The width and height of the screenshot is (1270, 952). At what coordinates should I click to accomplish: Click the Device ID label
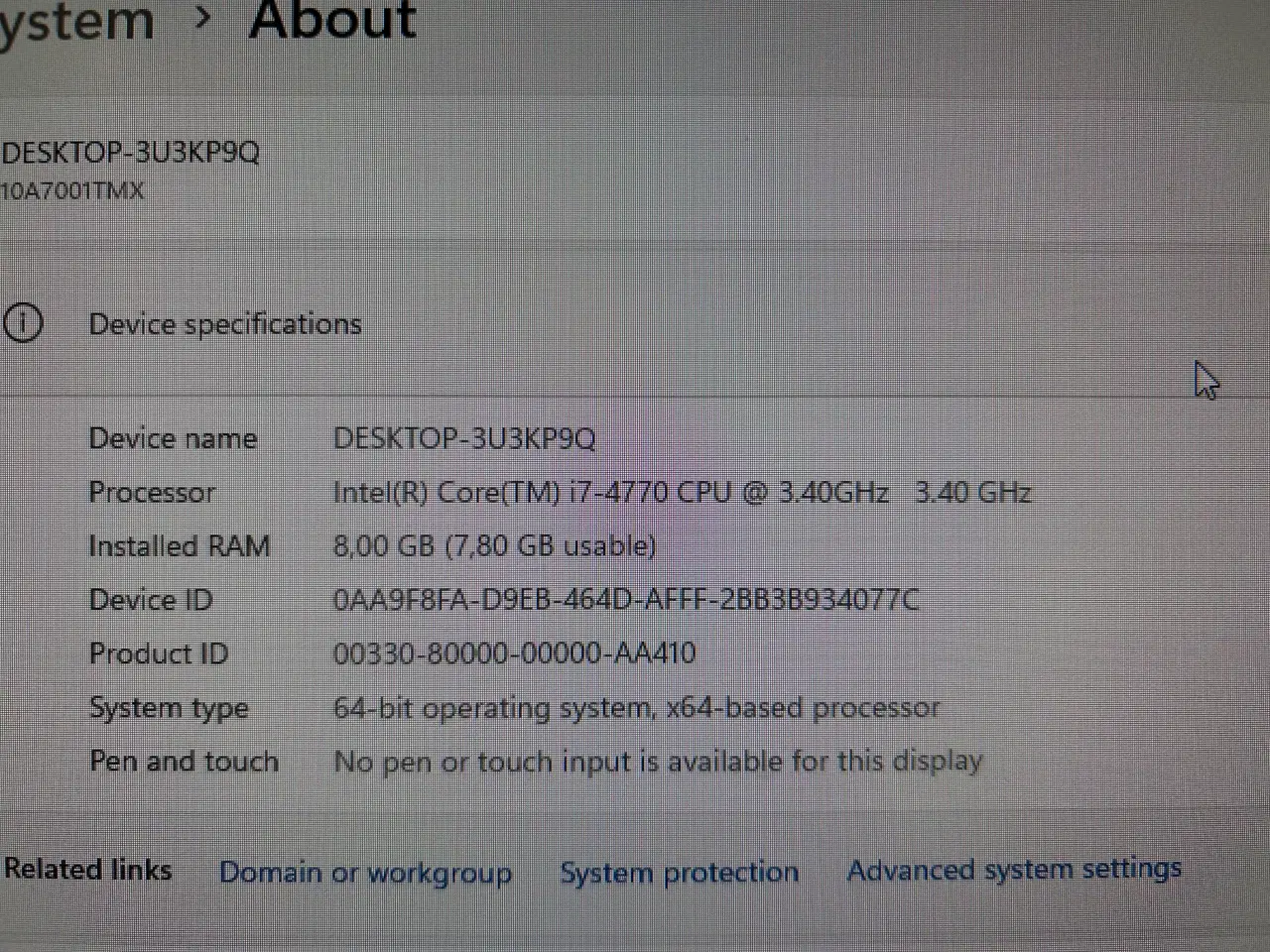coord(151,599)
